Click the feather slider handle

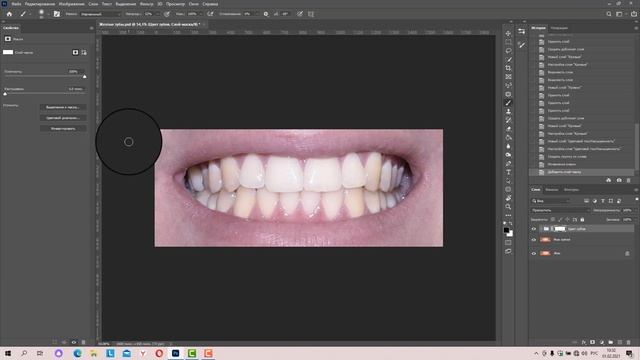(5, 94)
